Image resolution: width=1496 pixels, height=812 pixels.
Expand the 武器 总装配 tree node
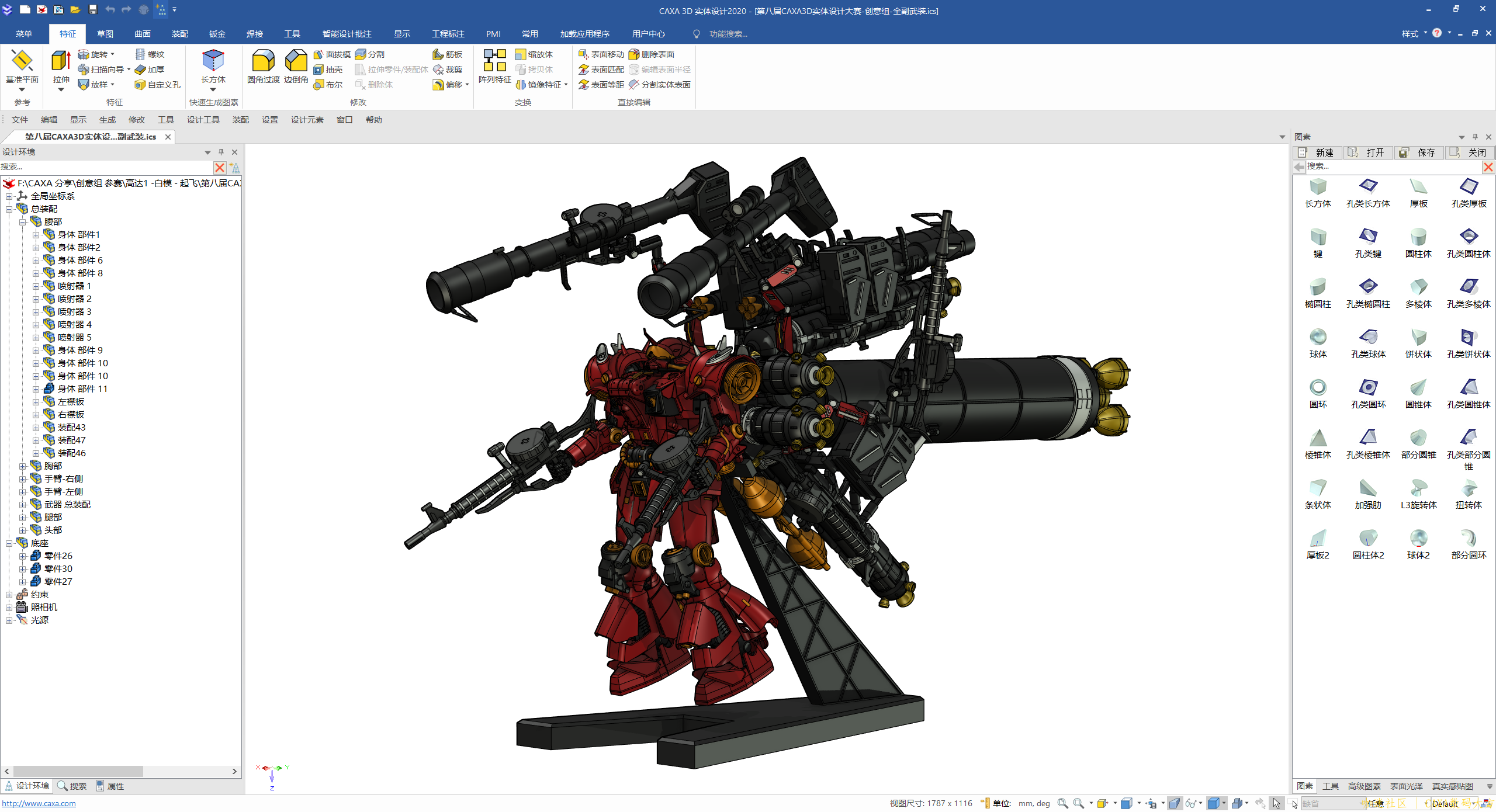pyautogui.click(x=23, y=505)
